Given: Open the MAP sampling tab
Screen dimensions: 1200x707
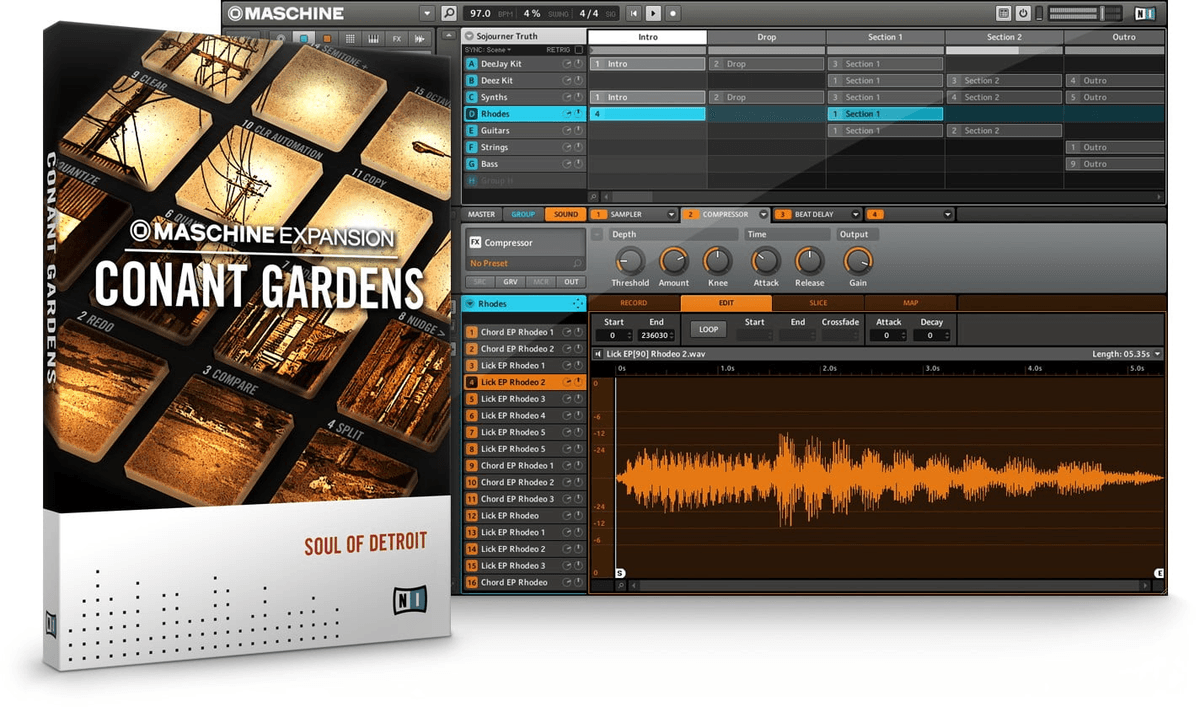Looking at the screenshot, I should 910,303.
